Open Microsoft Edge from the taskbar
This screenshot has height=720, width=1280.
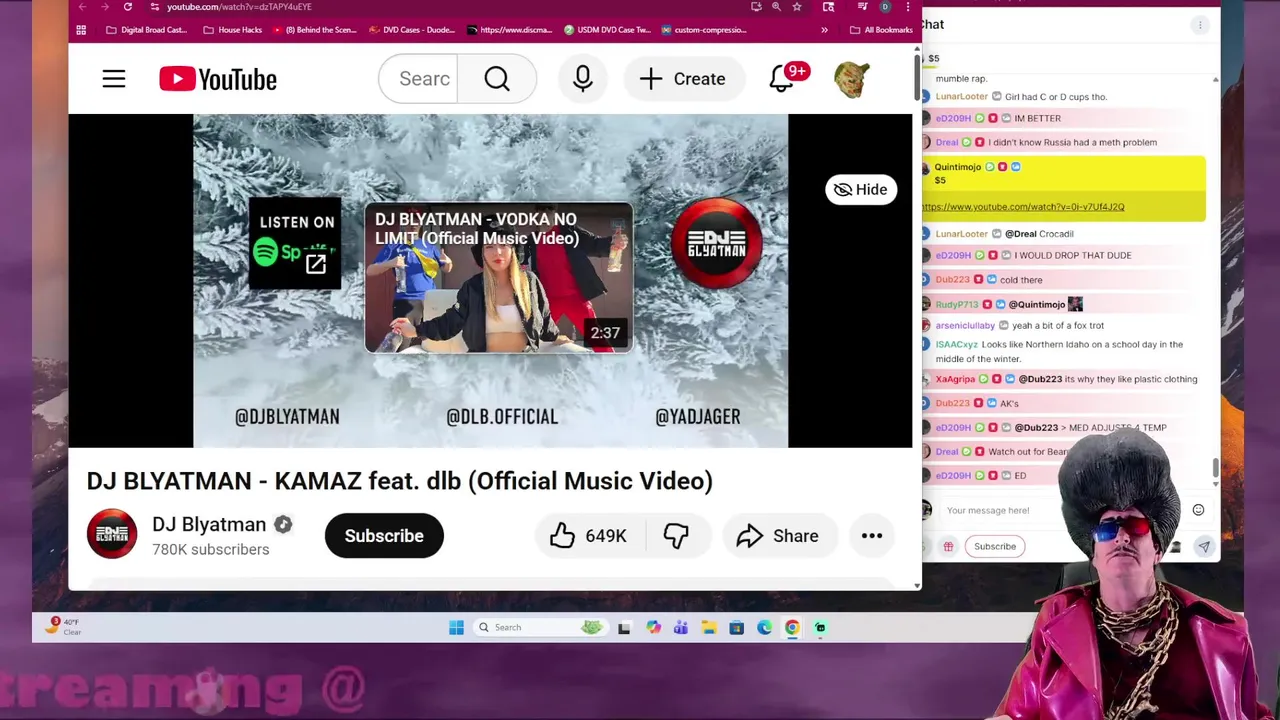point(764,627)
